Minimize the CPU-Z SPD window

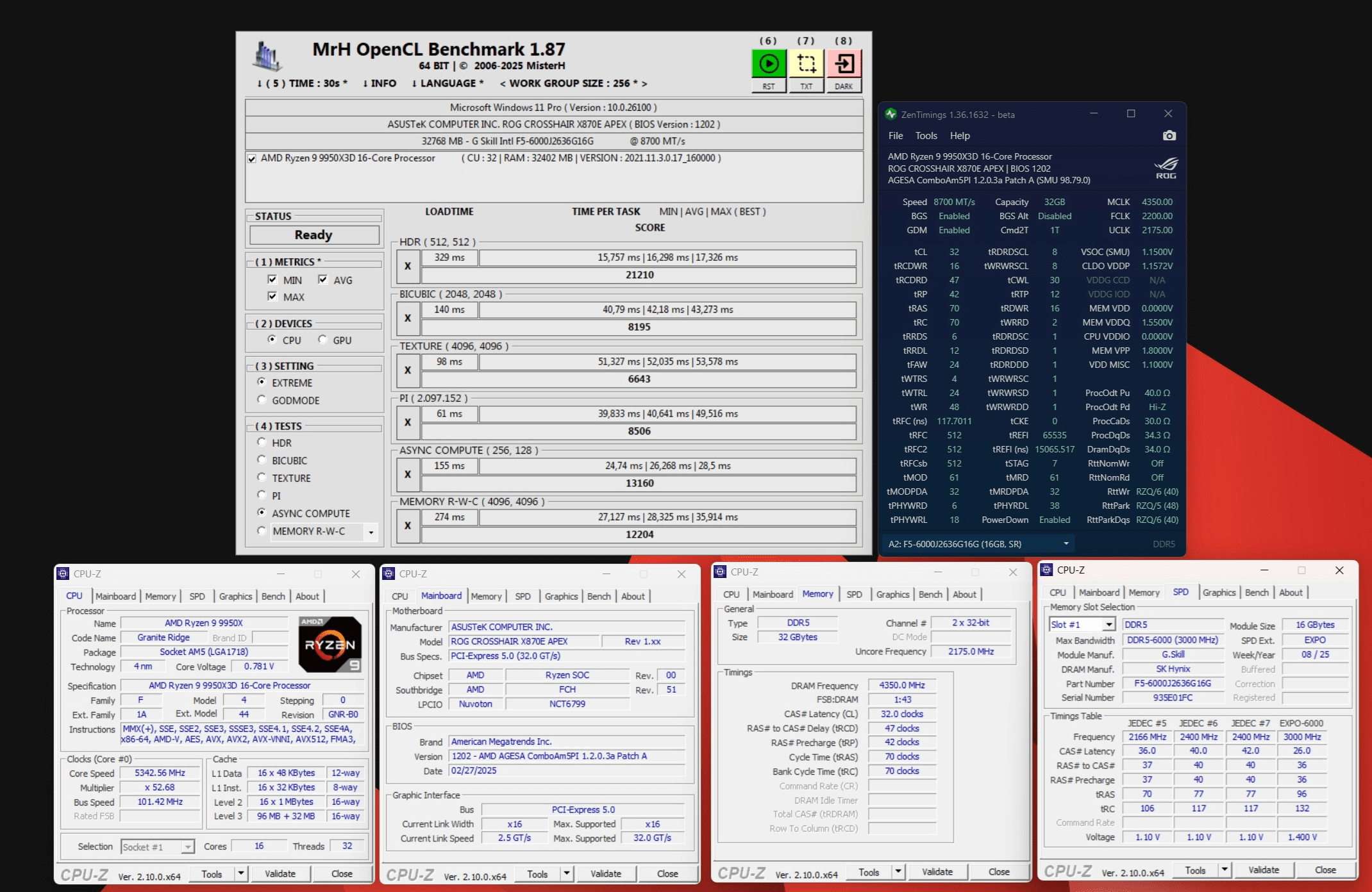[x=1264, y=570]
